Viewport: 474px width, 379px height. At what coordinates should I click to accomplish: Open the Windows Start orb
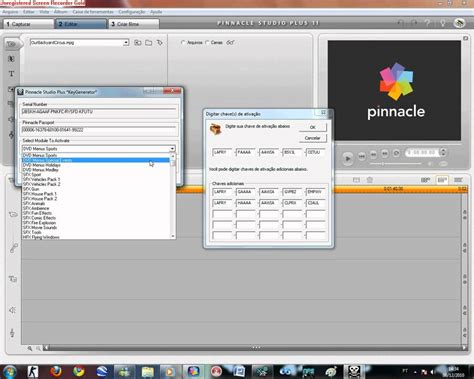pyautogui.click(x=10, y=372)
